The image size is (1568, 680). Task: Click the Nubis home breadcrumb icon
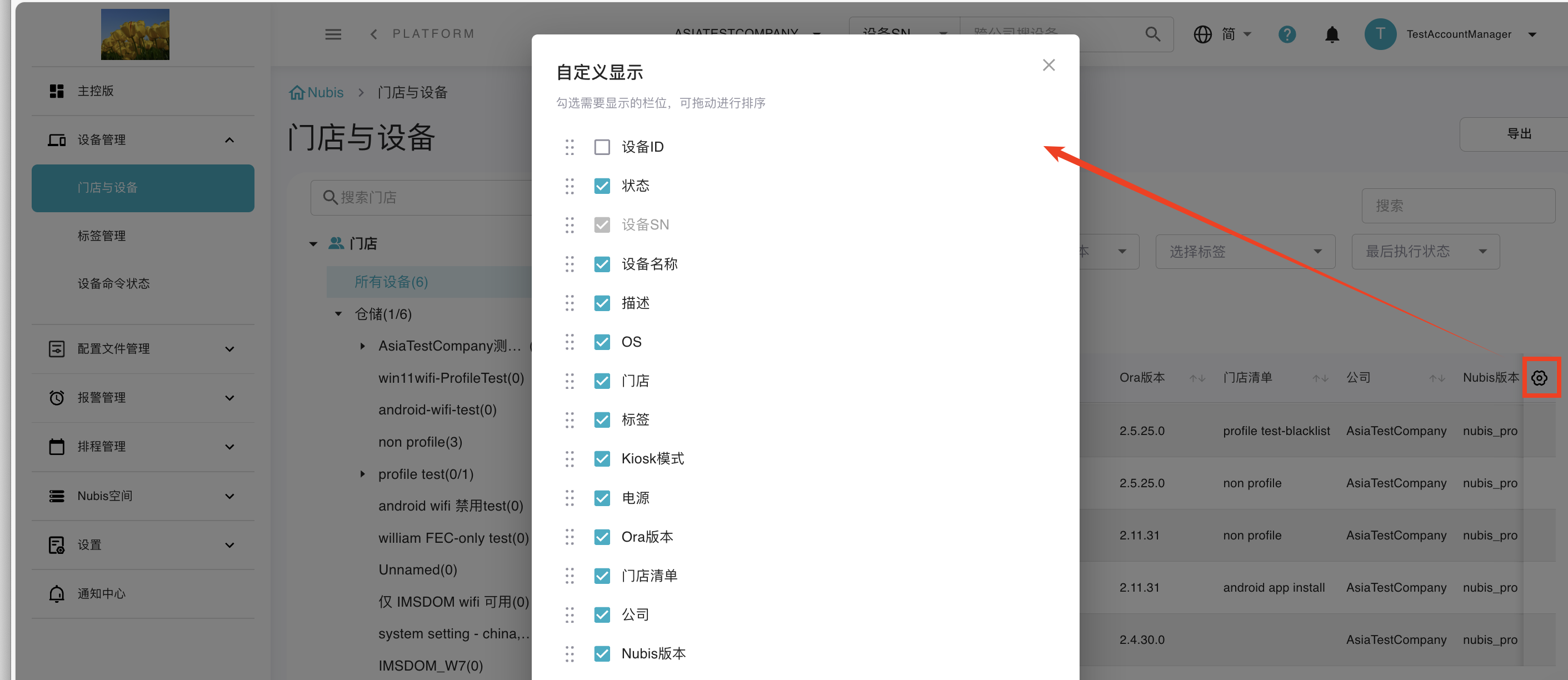tap(297, 93)
